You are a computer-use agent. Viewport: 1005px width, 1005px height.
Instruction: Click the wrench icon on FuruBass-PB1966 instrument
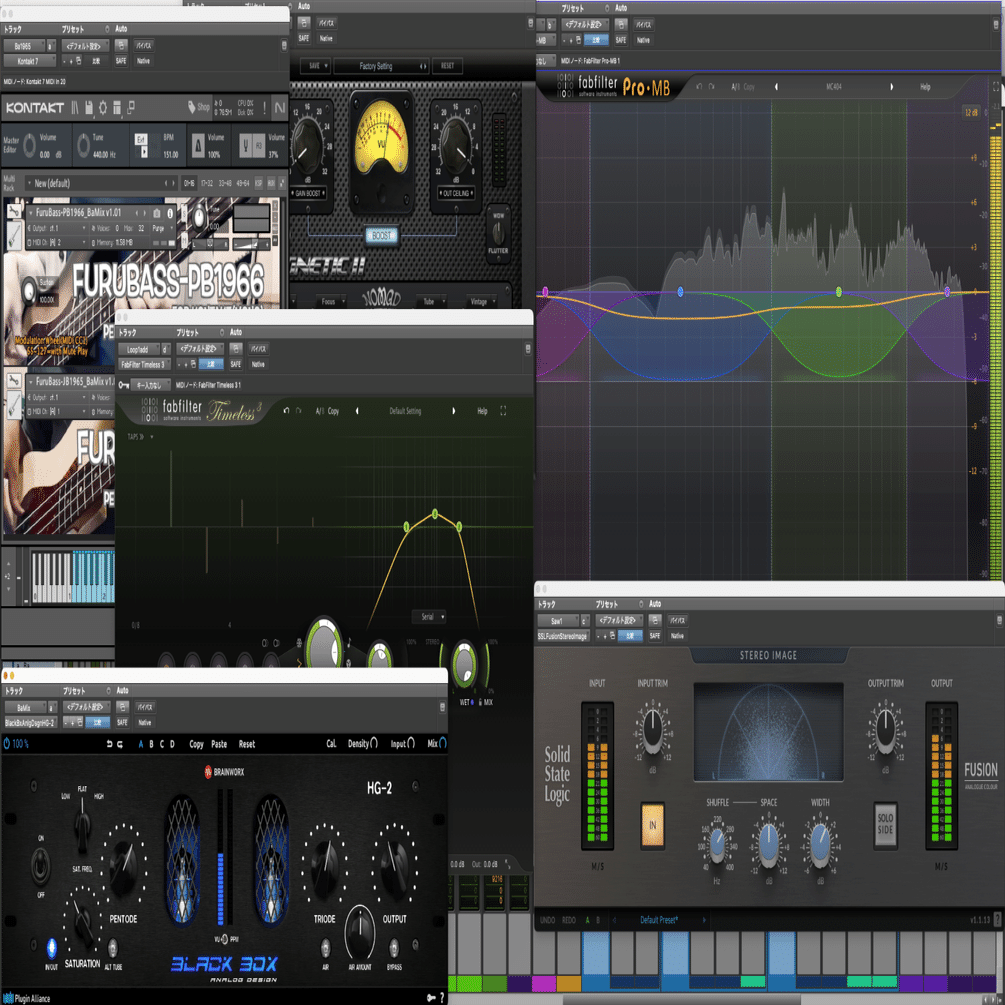(13, 212)
